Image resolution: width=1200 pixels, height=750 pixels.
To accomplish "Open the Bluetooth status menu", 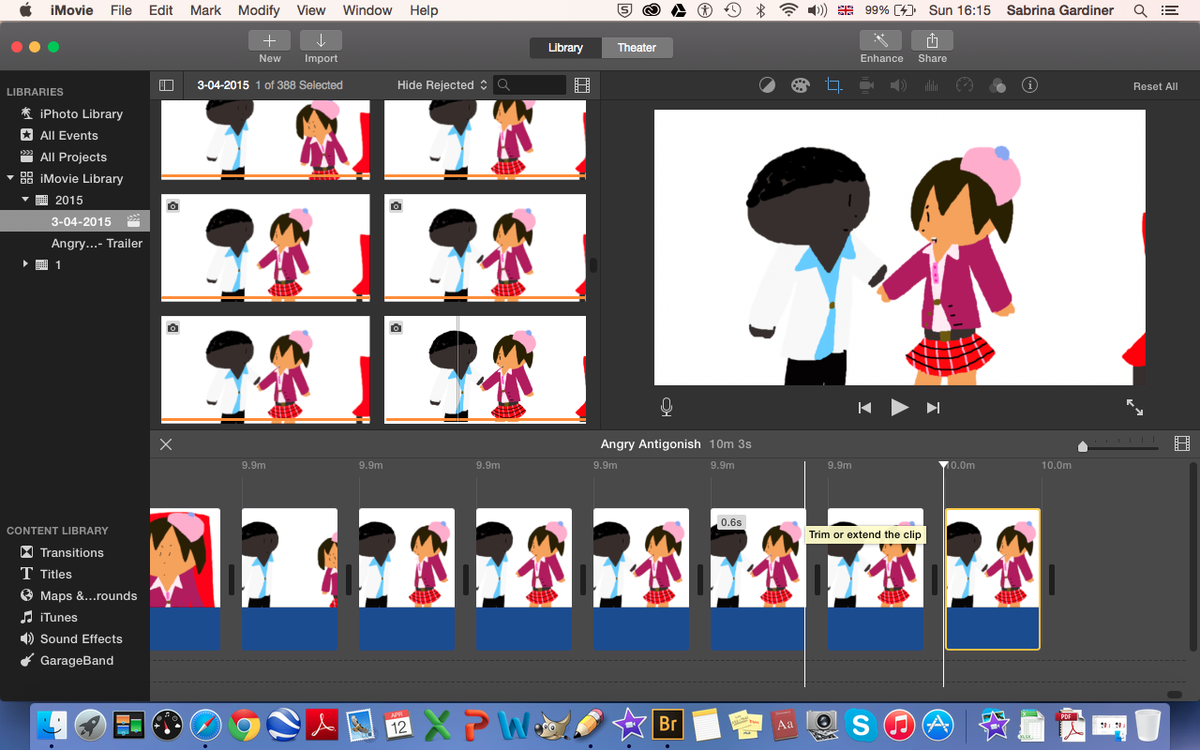I will click(x=760, y=10).
